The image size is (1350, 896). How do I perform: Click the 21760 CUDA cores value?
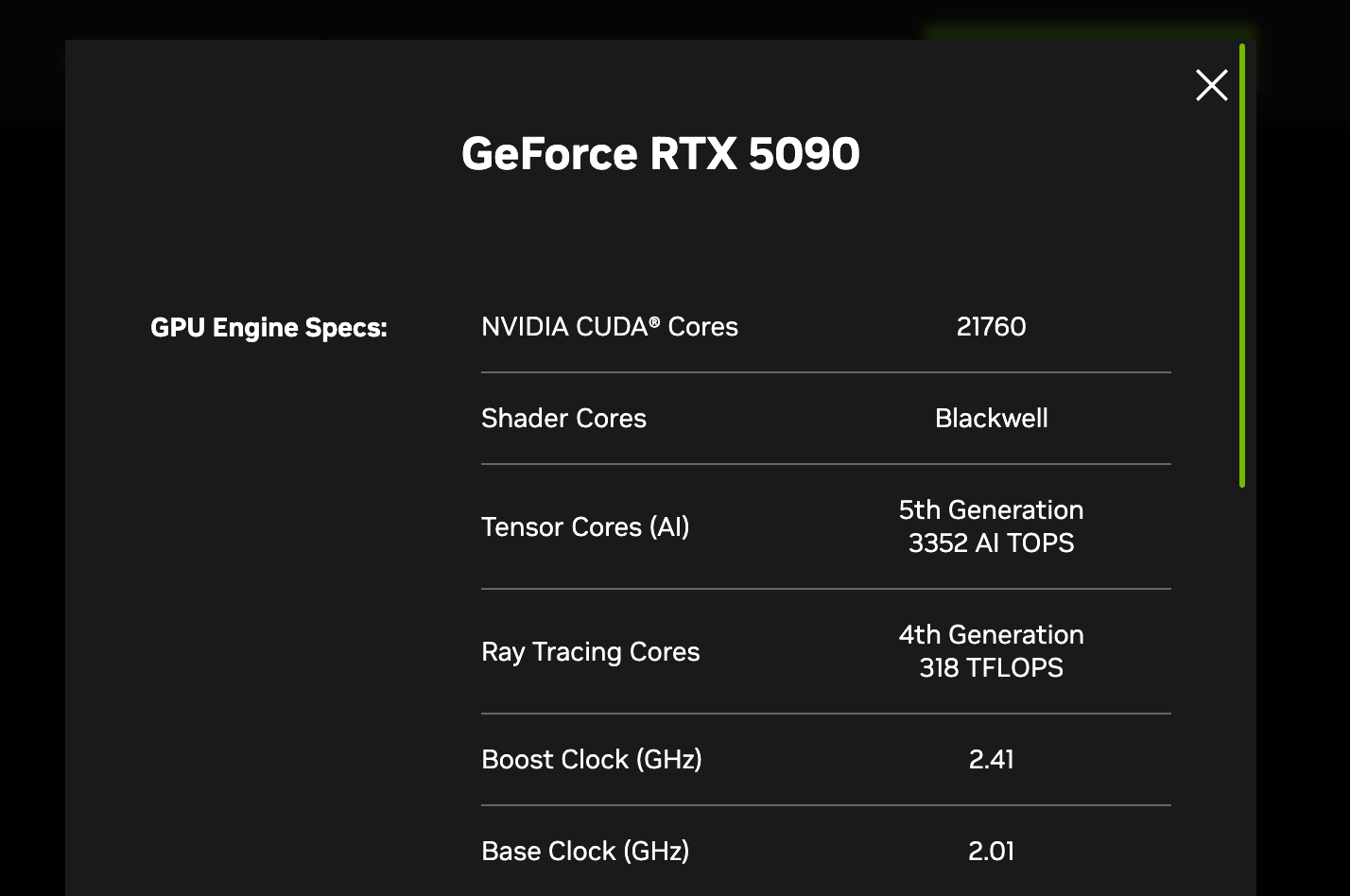click(991, 327)
